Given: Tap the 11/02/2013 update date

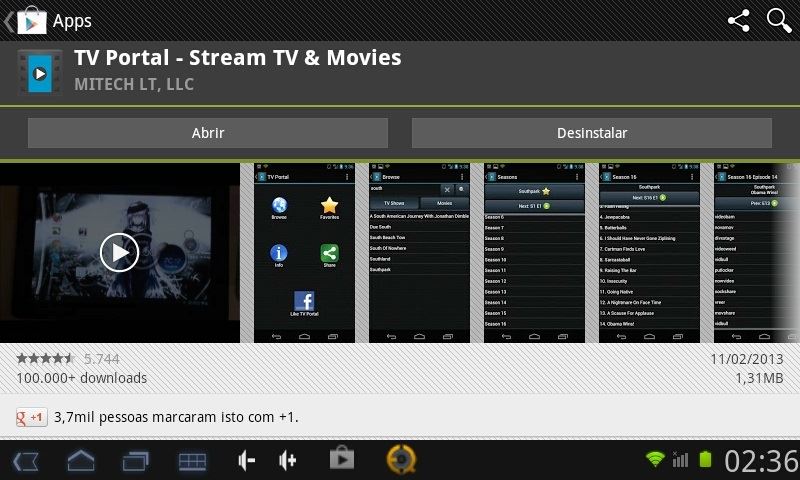Looking at the screenshot, I should coord(746,359).
